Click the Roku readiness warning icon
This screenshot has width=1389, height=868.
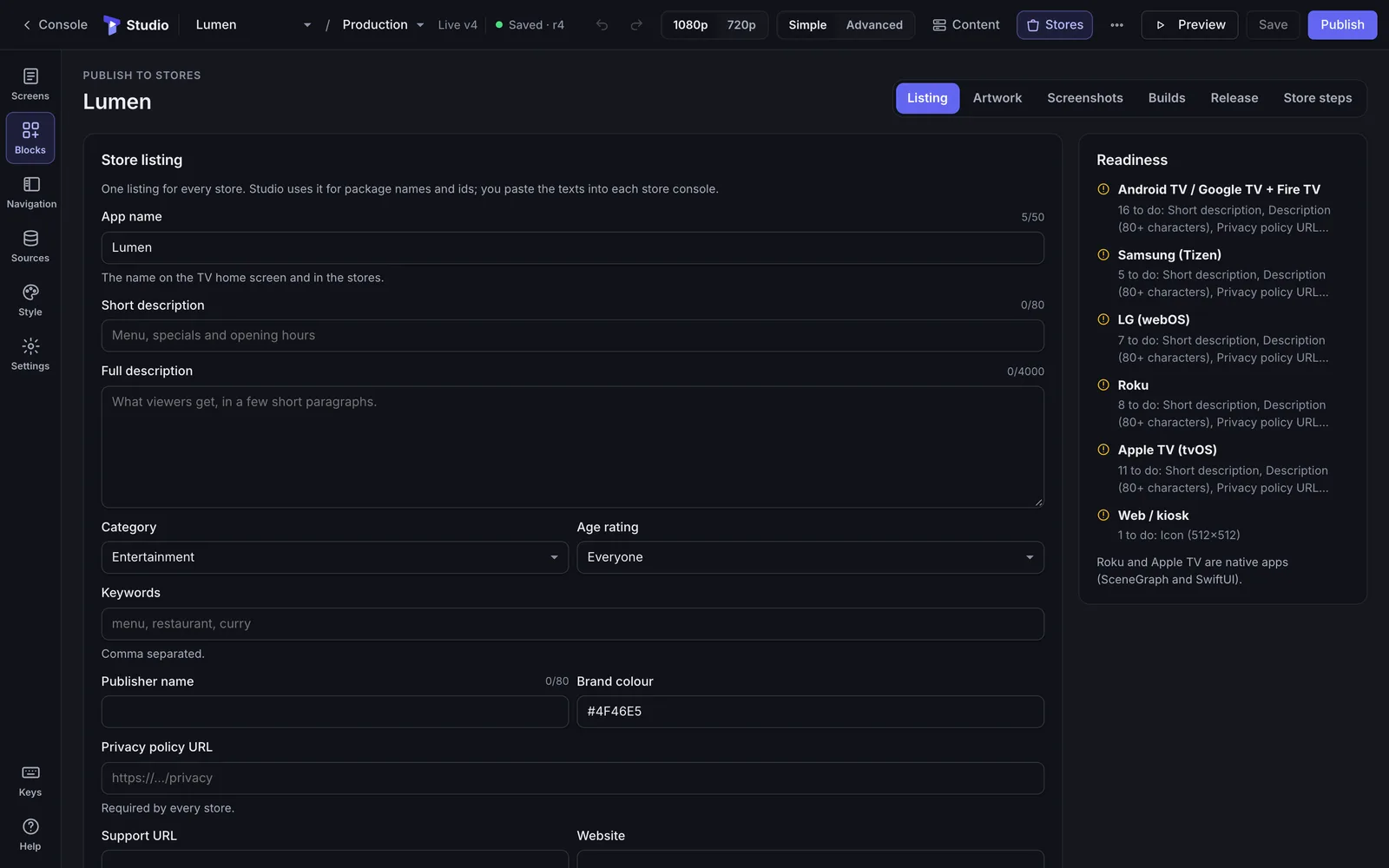[1103, 385]
